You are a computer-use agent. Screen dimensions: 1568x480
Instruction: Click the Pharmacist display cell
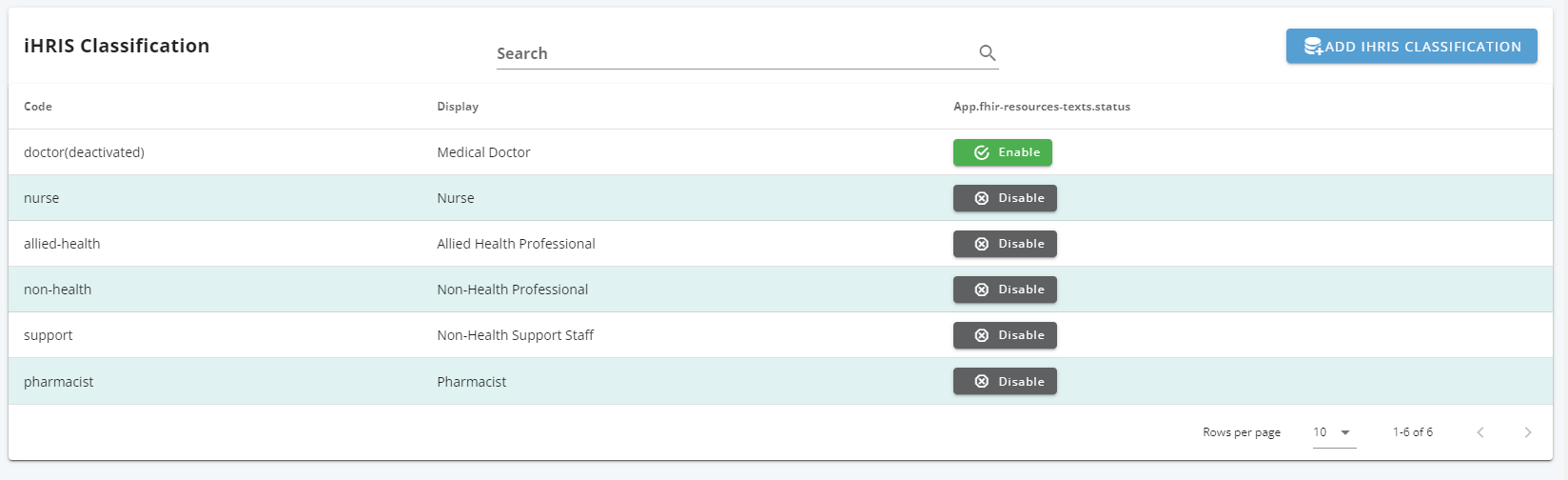(x=471, y=382)
